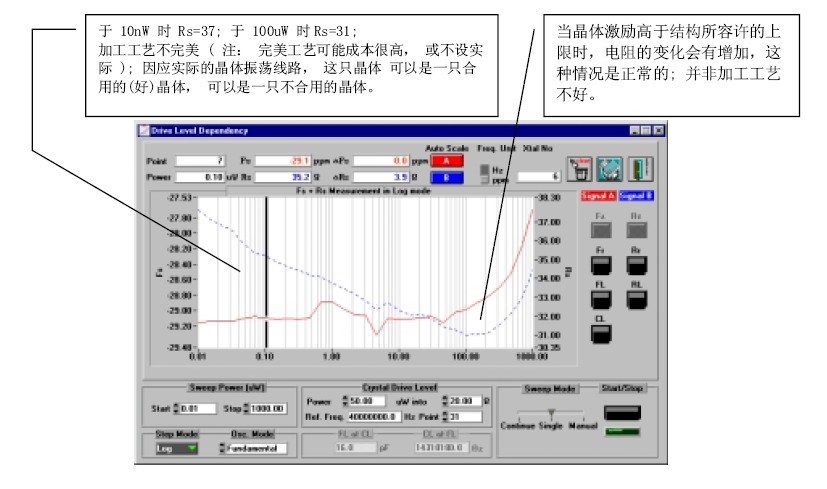The height and width of the screenshot is (489, 827).
Task: Select the blue Signal B label
Action: (636, 196)
